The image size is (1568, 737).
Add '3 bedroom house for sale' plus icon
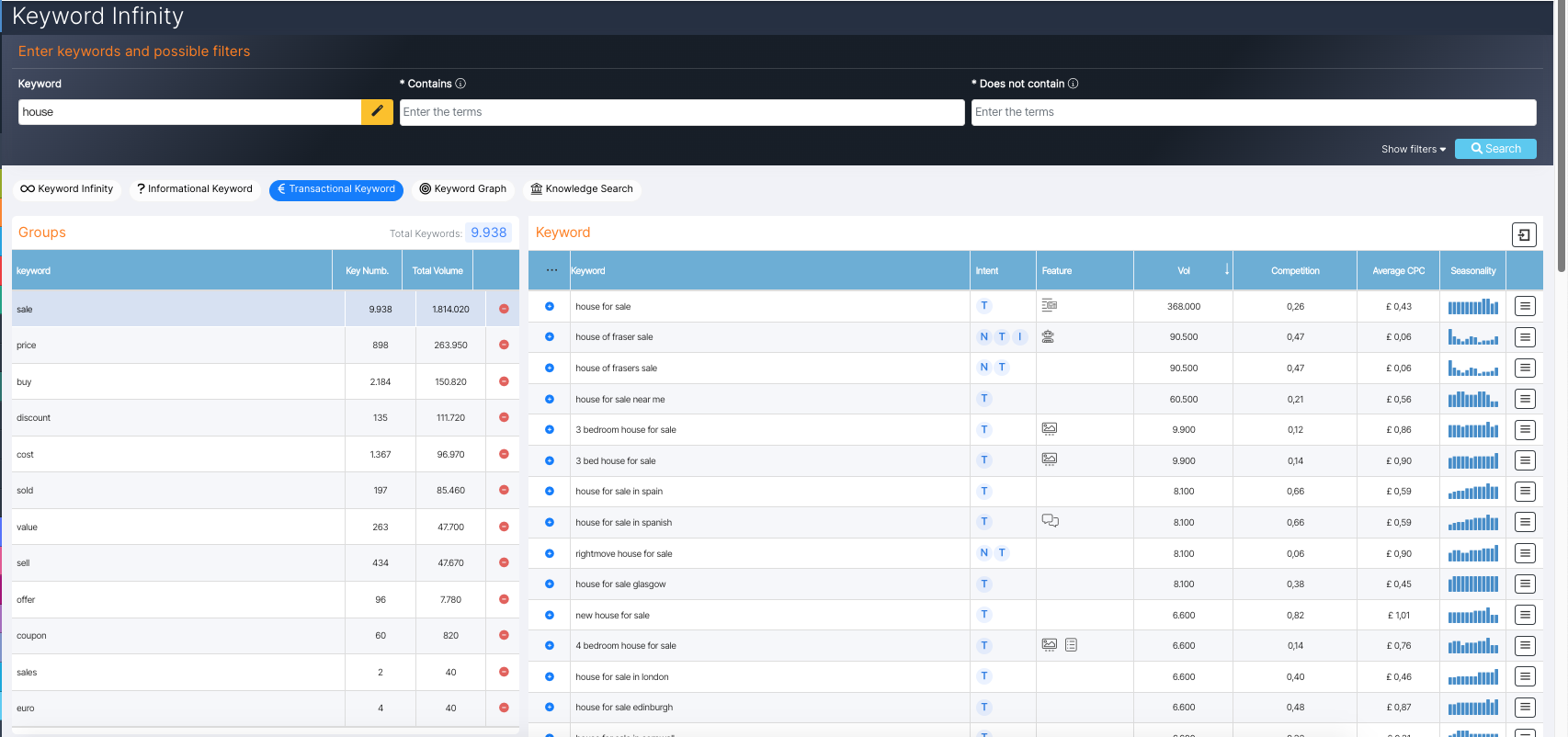click(550, 429)
